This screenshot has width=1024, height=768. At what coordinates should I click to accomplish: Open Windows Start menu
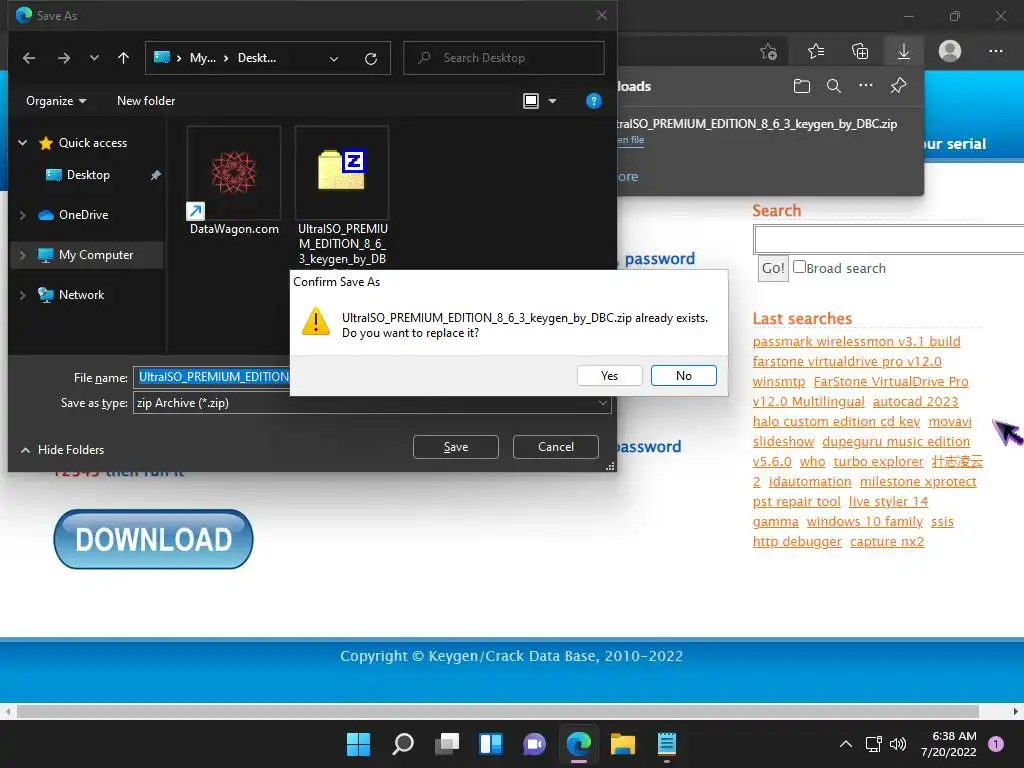358,744
